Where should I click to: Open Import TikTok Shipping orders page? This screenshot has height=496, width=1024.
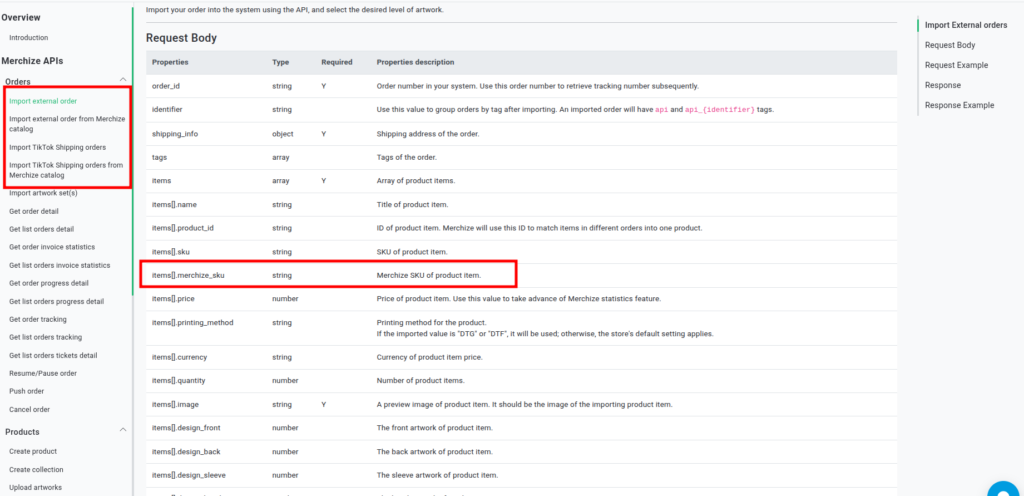click(57, 147)
